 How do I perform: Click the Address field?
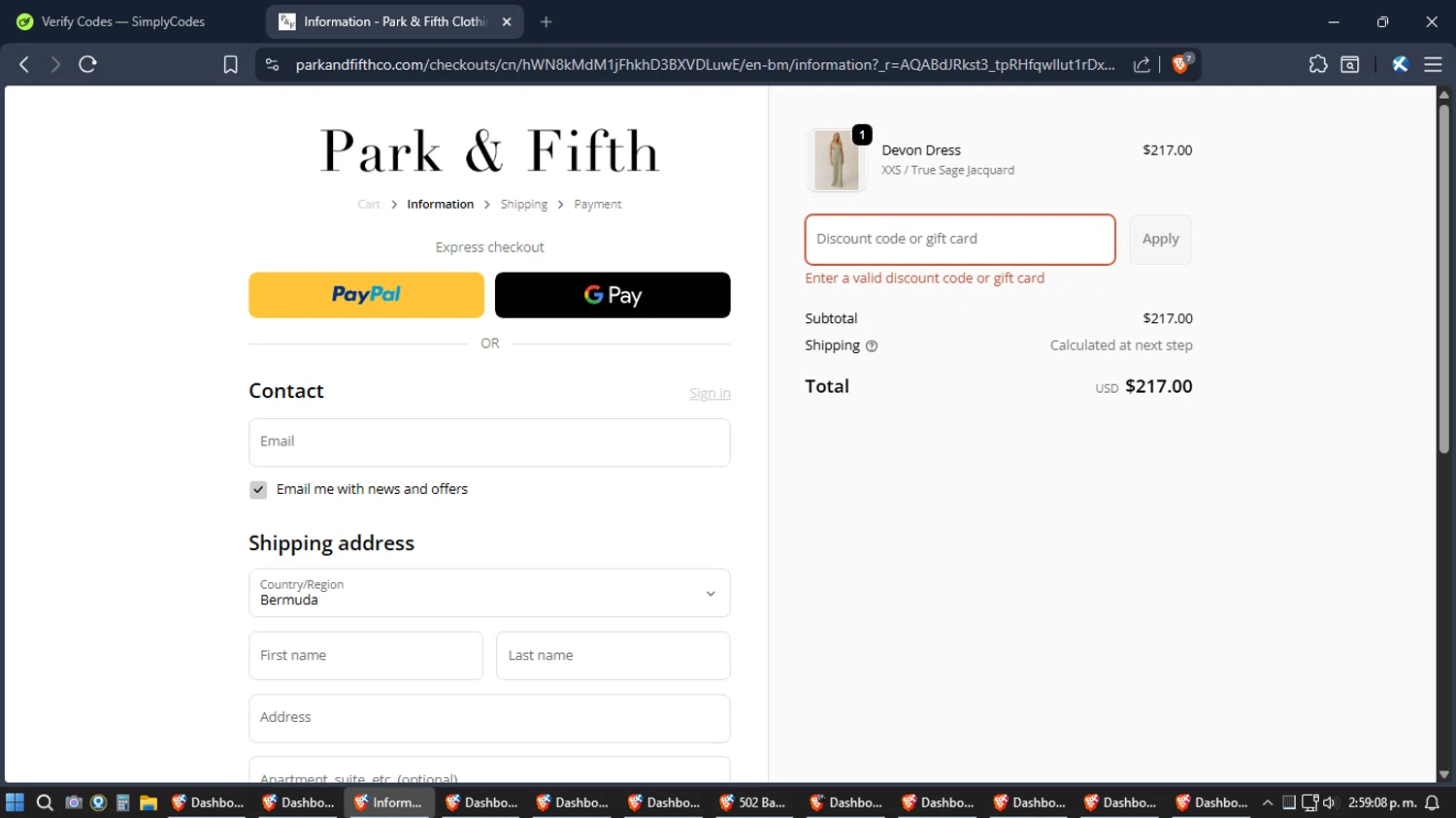[489, 718]
